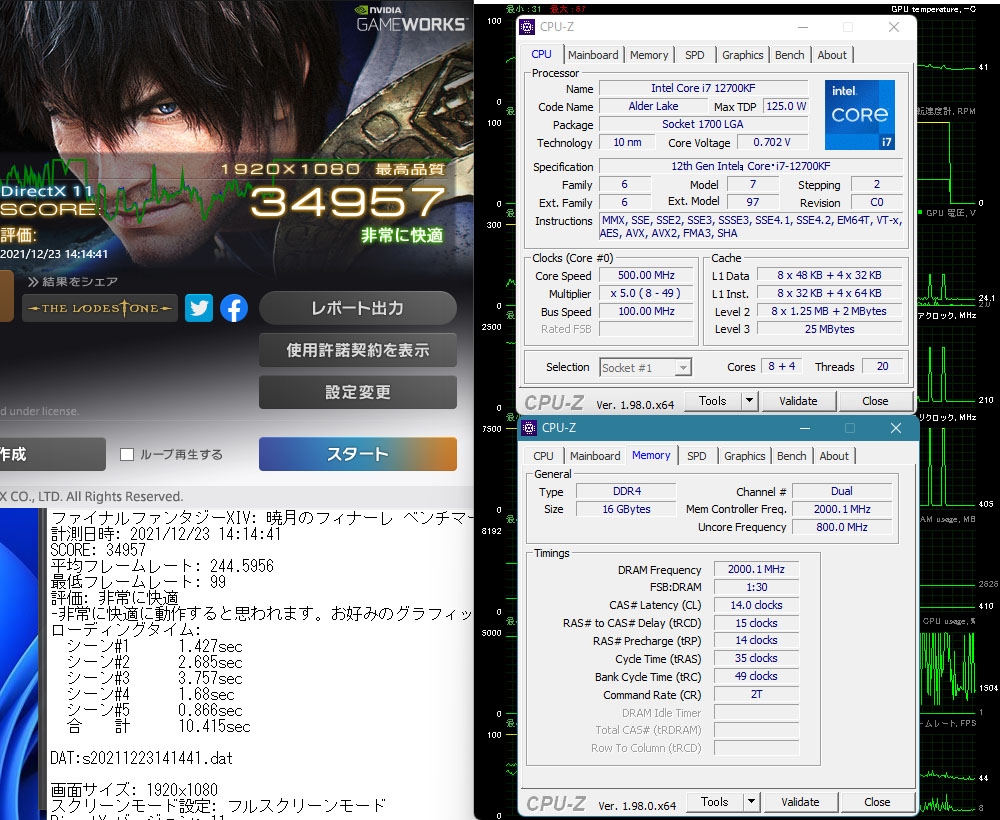The width and height of the screenshot is (1000, 820).
Task: Switch to CPU tab in lower CPU-Z
Action: point(543,456)
